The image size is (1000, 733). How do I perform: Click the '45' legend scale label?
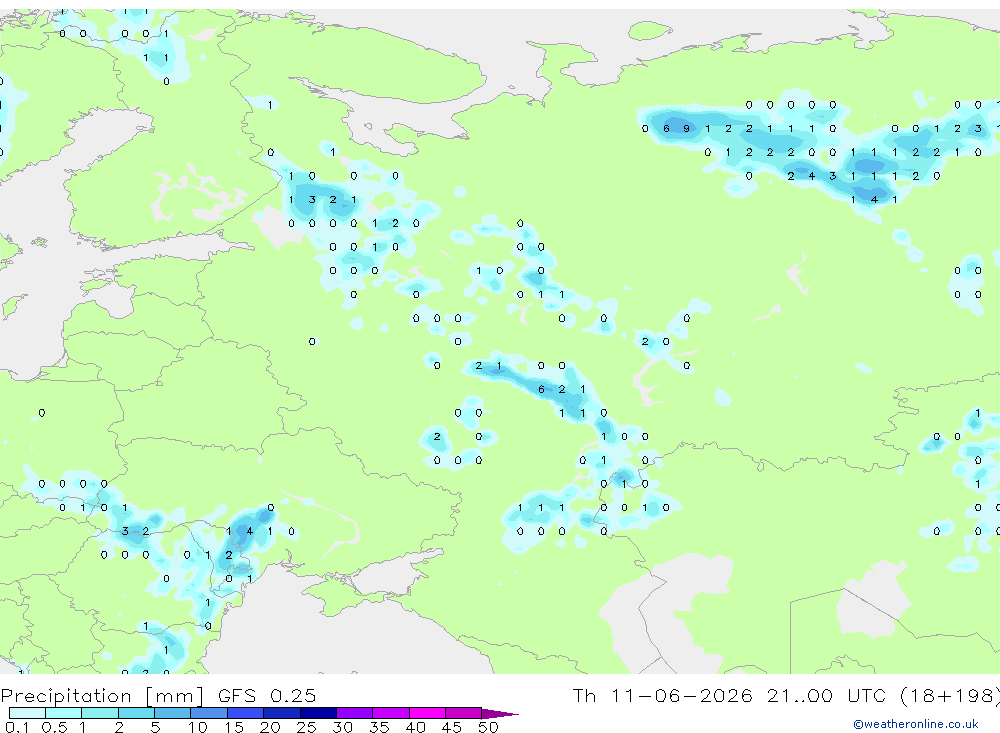(x=452, y=727)
